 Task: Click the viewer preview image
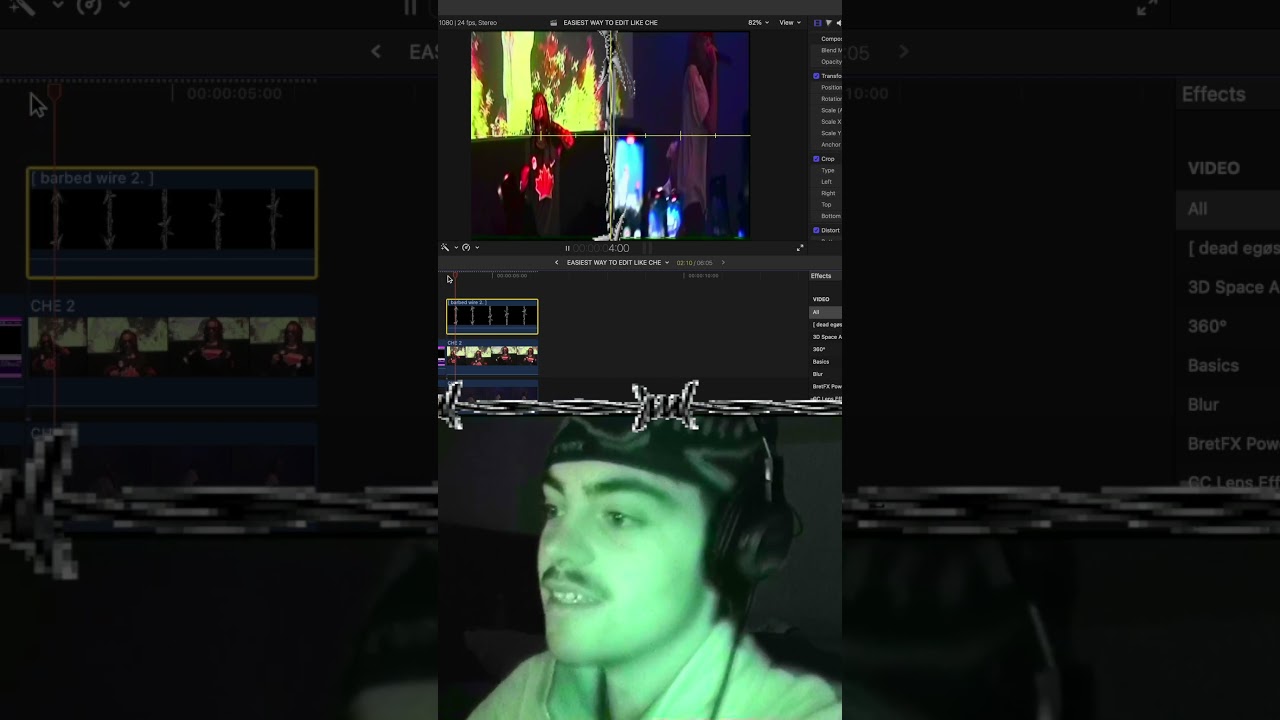[610, 135]
